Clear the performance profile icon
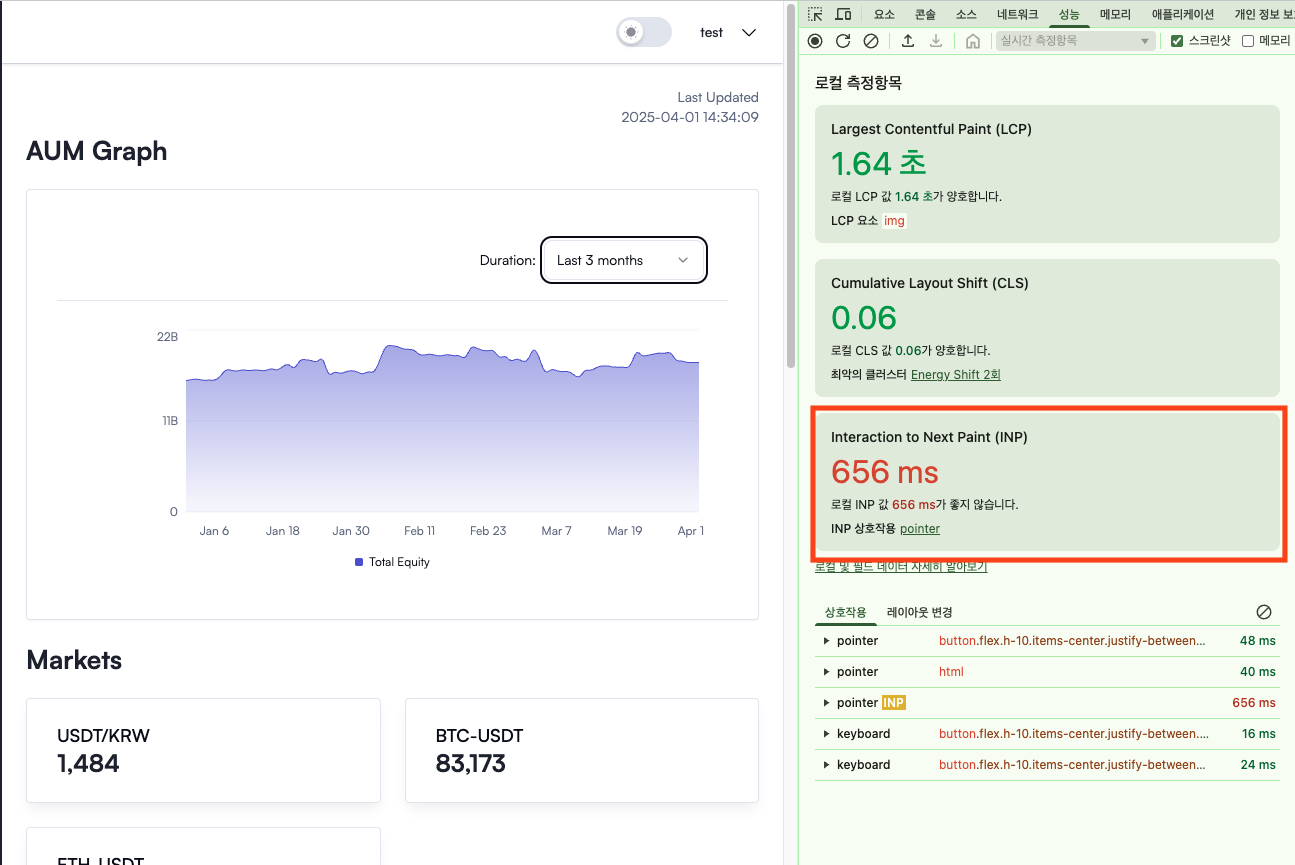Screen dimensions: 1295x865 [x=871, y=41]
